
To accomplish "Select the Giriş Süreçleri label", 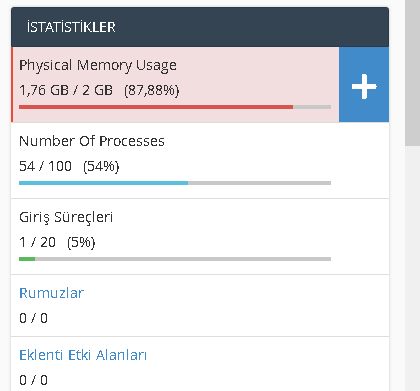I will point(66,218).
